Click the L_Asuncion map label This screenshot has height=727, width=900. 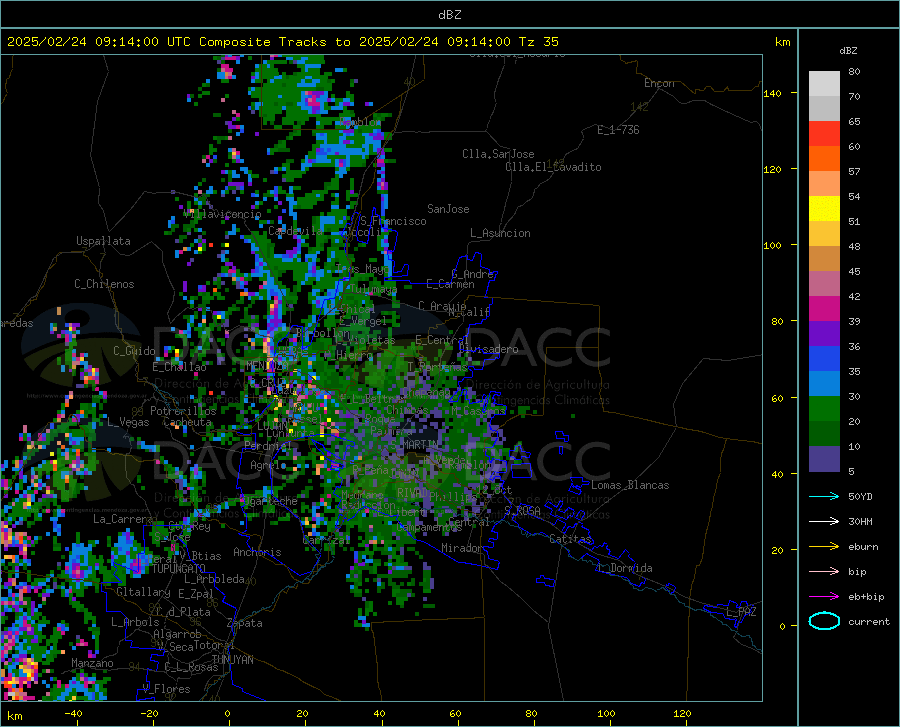click(500, 234)
